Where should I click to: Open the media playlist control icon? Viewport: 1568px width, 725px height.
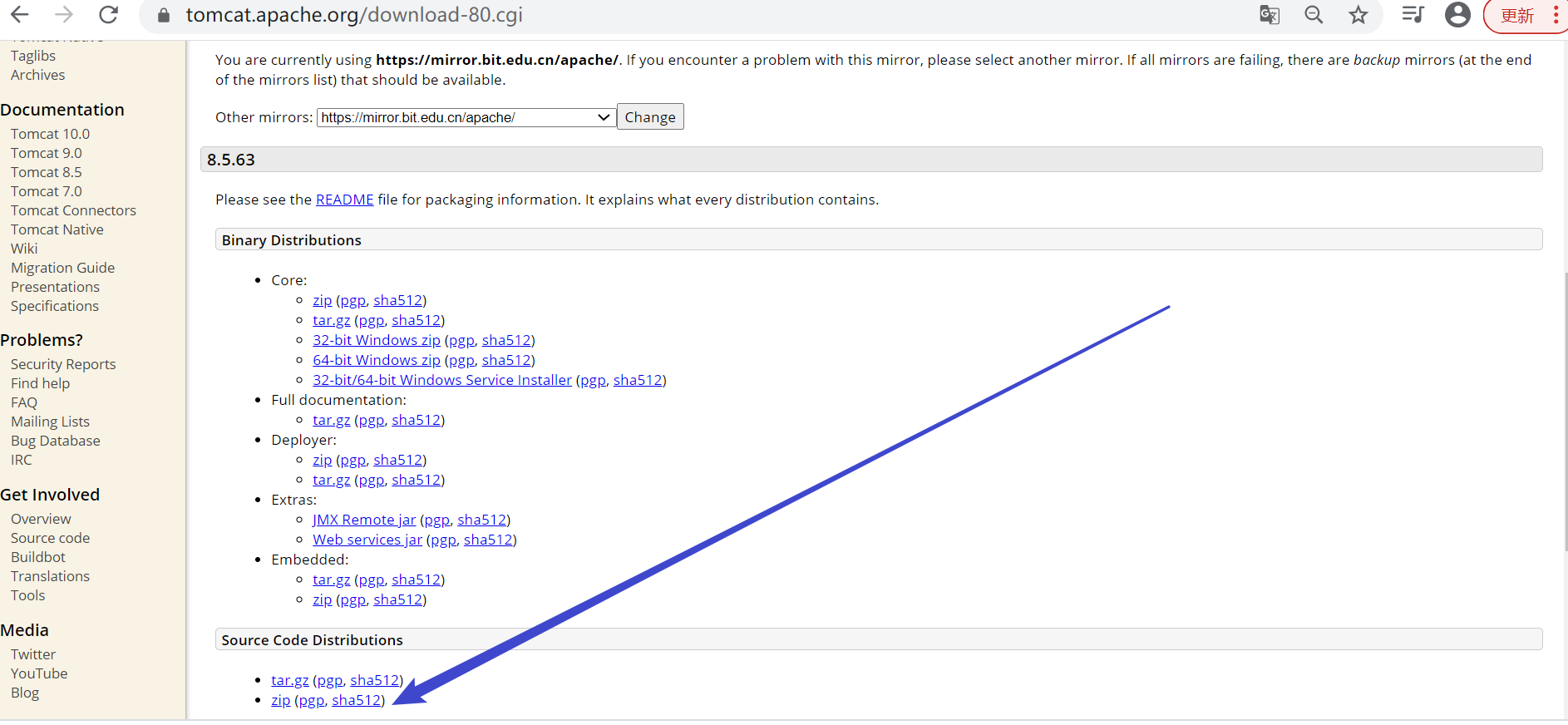point(1413,14)
